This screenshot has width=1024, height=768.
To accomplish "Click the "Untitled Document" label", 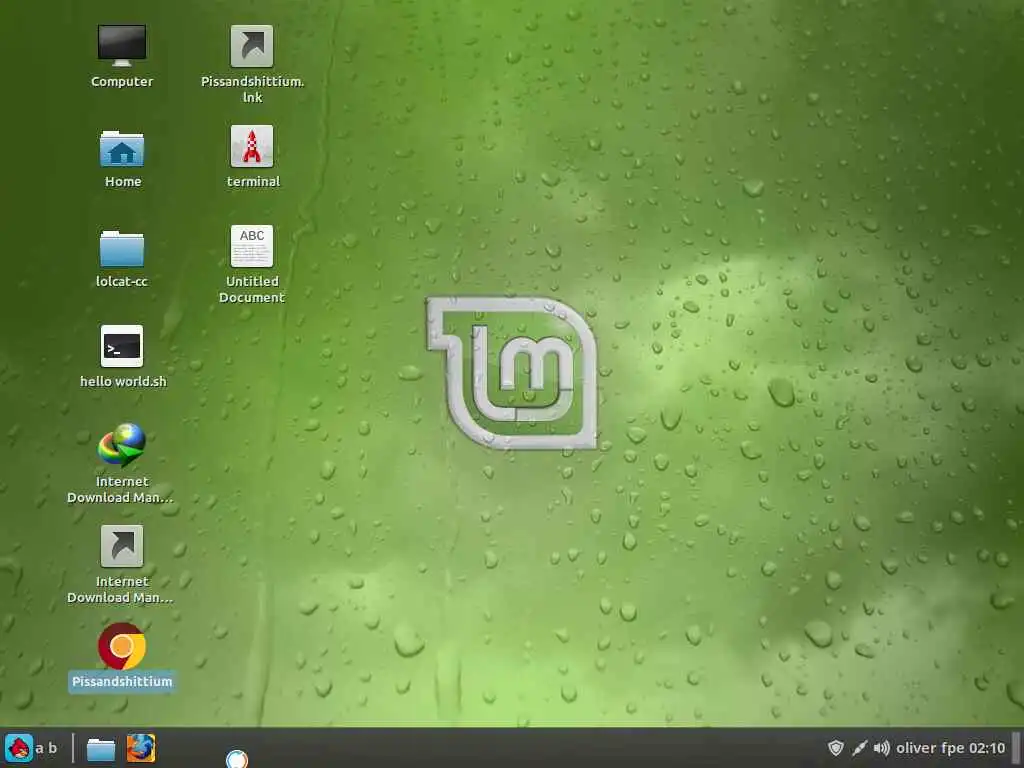I will 251,289.
